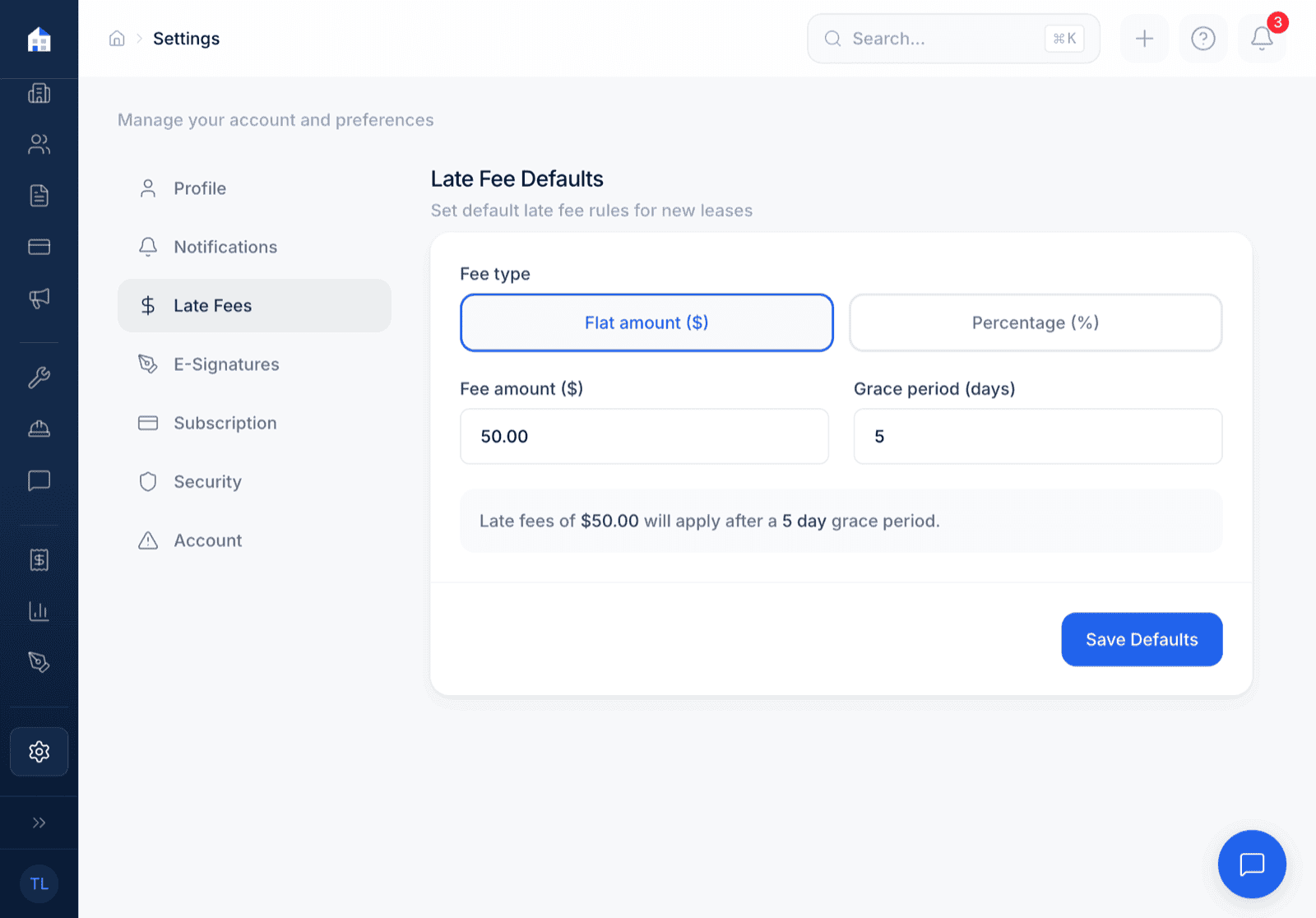Click the notifications bell with badge 3
This screenshot has width=1316, height=918.
(1261, 38)
